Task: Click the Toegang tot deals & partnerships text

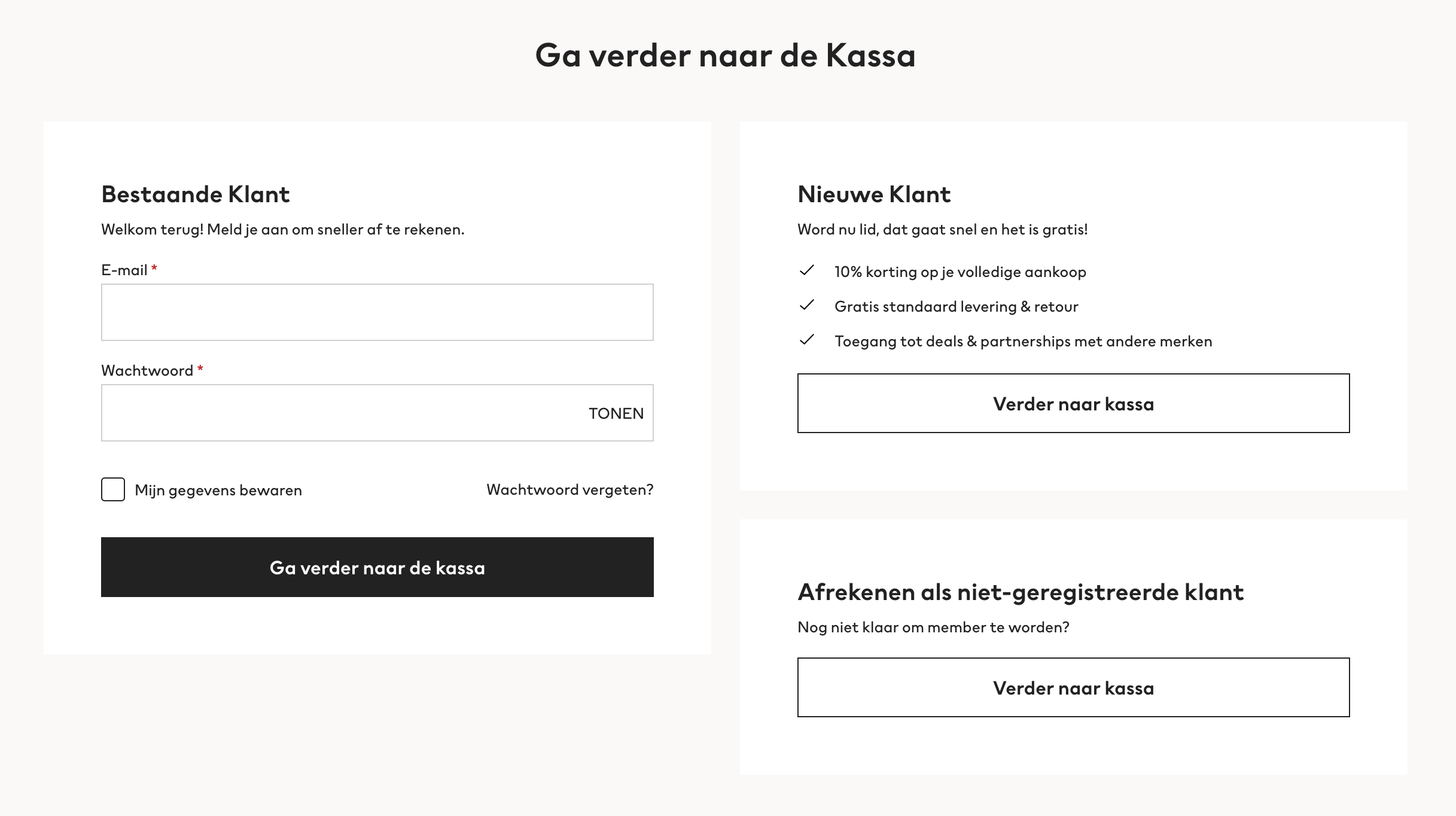Action: [x=1024, y=341]
